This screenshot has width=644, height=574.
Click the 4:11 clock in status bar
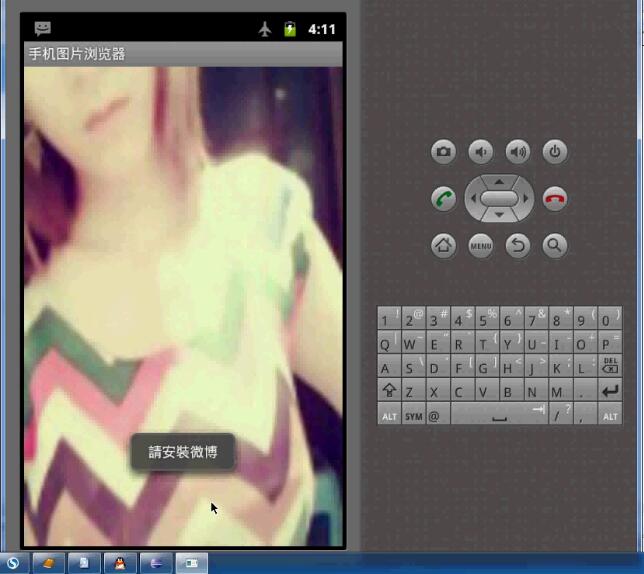322,29
